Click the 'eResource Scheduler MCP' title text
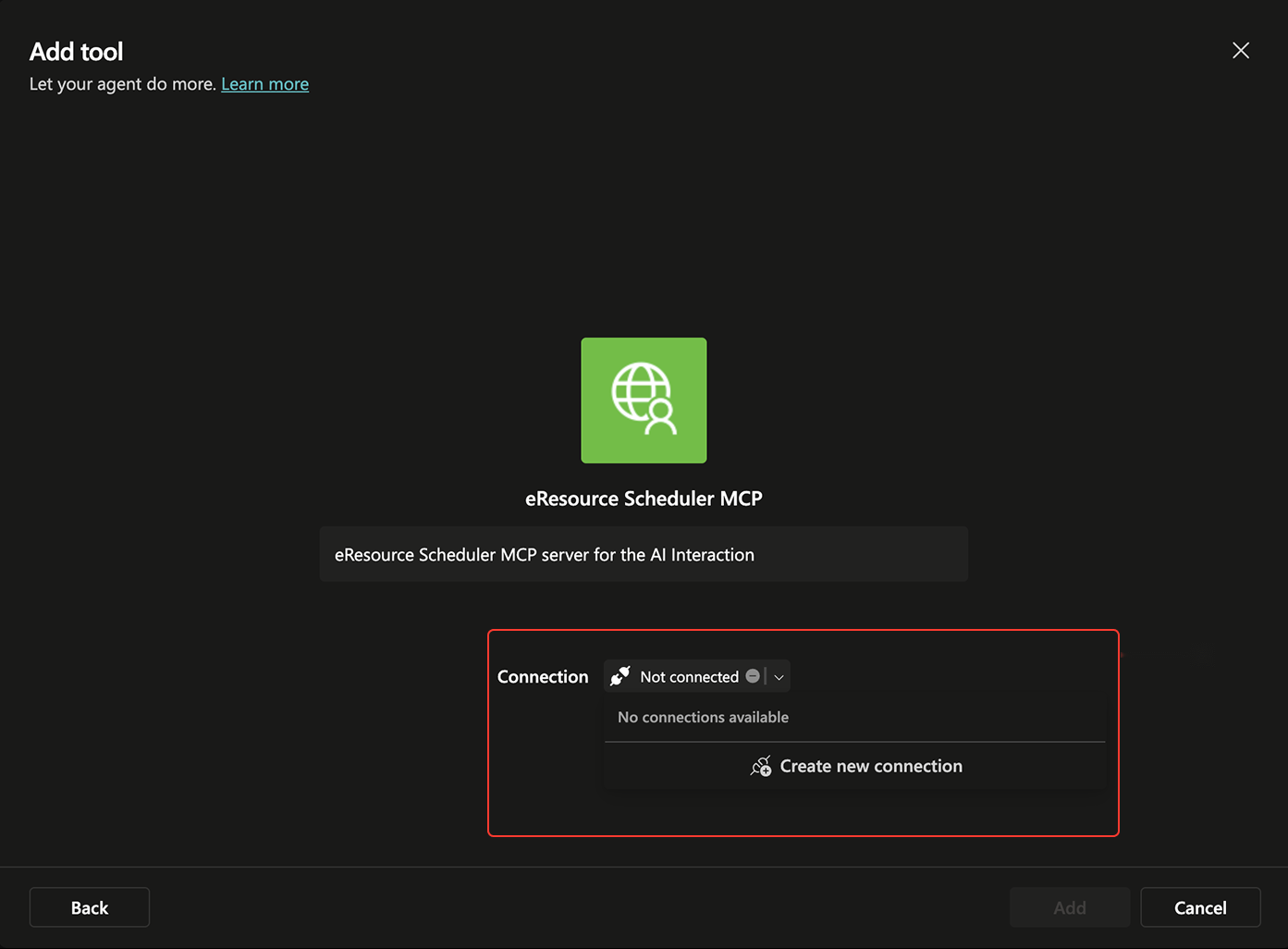This screenshot has height=949, width=1288. (x=644, y=499)
